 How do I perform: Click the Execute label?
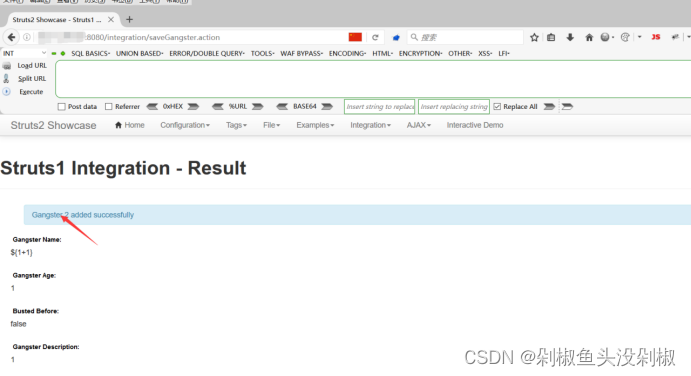point(31,92)
